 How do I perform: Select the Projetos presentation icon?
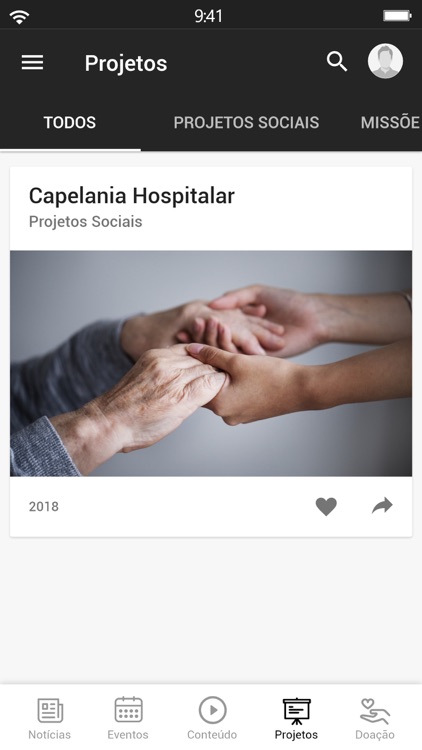coord(296,711)
